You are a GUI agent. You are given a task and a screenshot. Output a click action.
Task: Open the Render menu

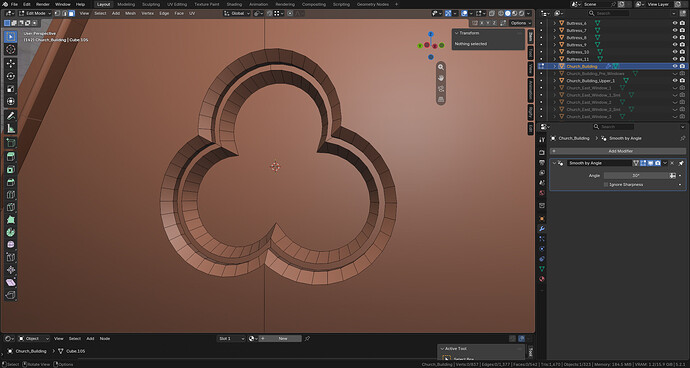point(43,4)
